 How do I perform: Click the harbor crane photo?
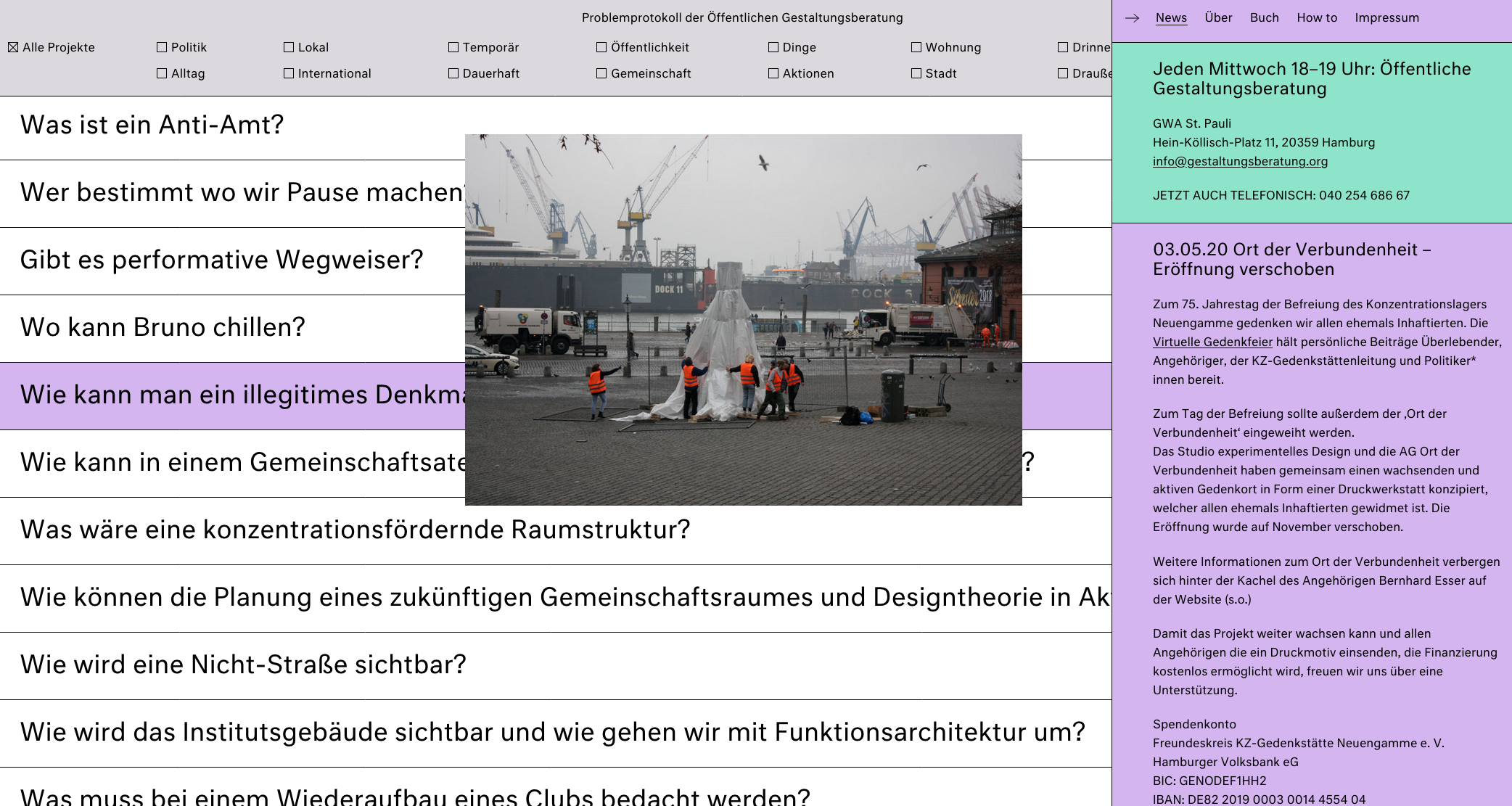click(x=744, y=319)
